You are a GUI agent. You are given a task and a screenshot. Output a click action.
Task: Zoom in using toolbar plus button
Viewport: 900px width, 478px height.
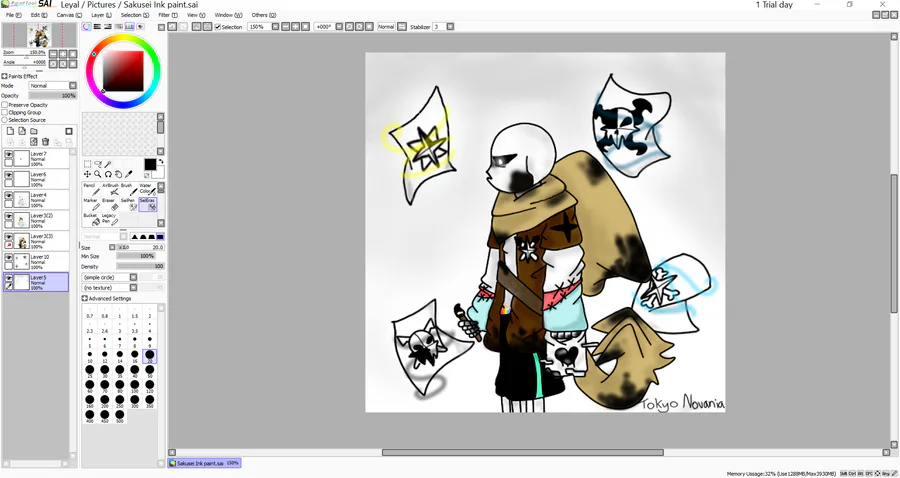(x=295, y=27)
